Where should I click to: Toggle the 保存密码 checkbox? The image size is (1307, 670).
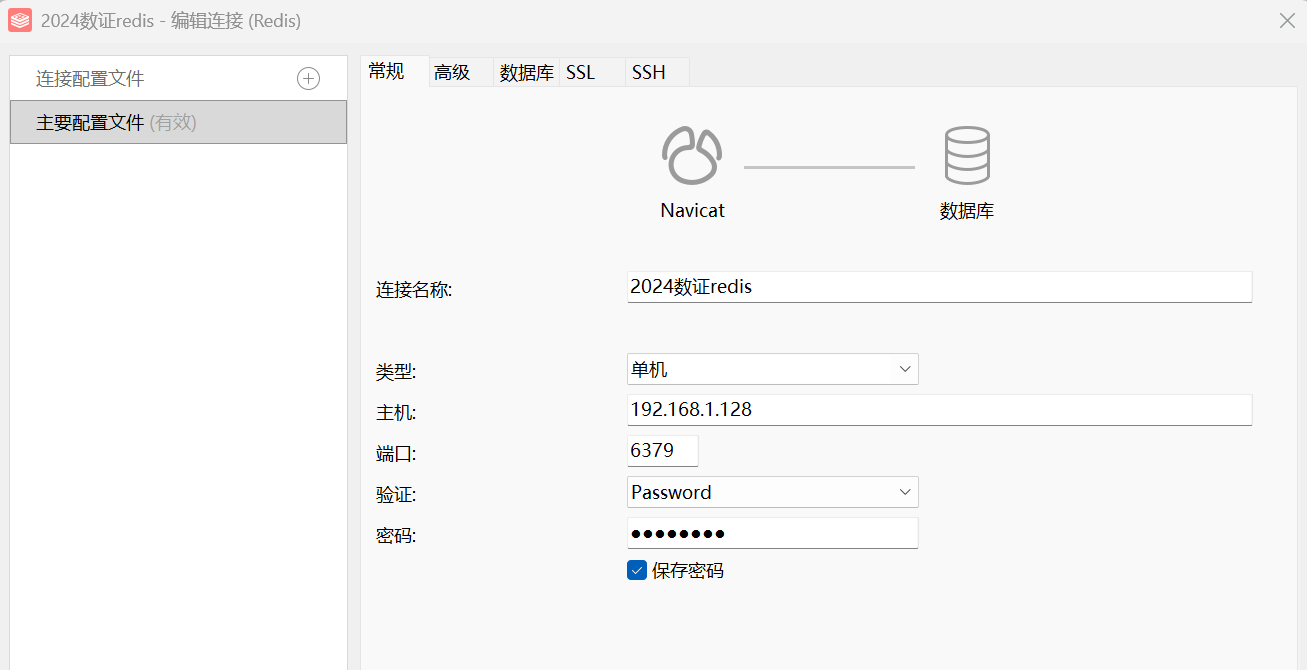637,571
